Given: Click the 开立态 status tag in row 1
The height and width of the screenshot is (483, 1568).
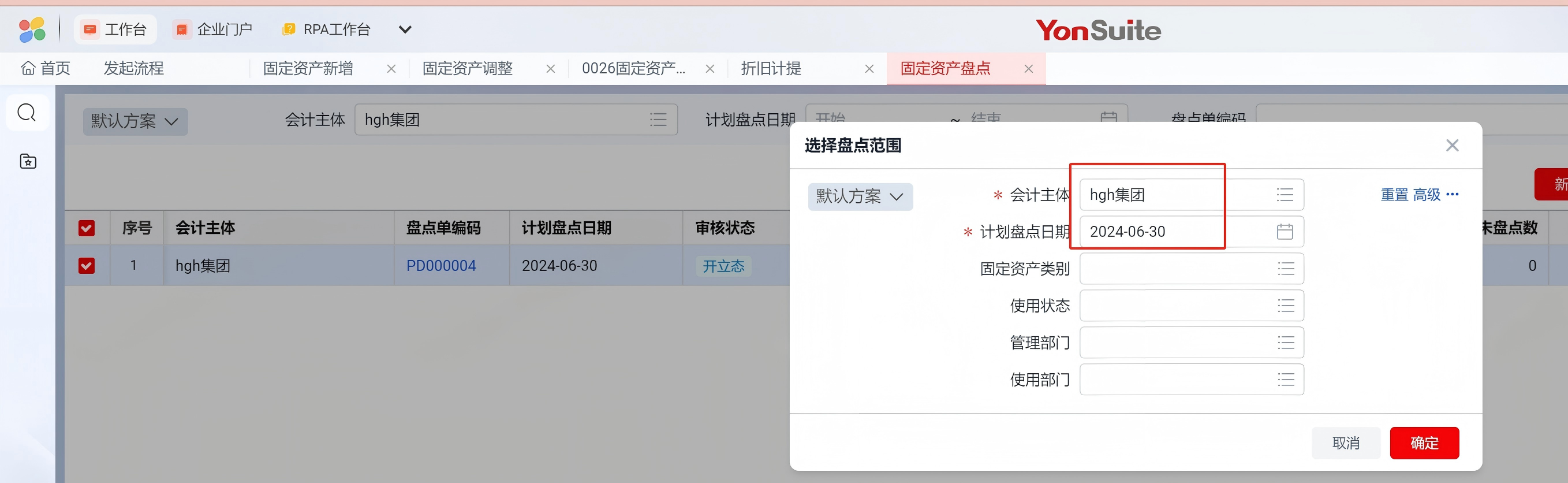Looking at the screenshot, I should pos(723,266).
